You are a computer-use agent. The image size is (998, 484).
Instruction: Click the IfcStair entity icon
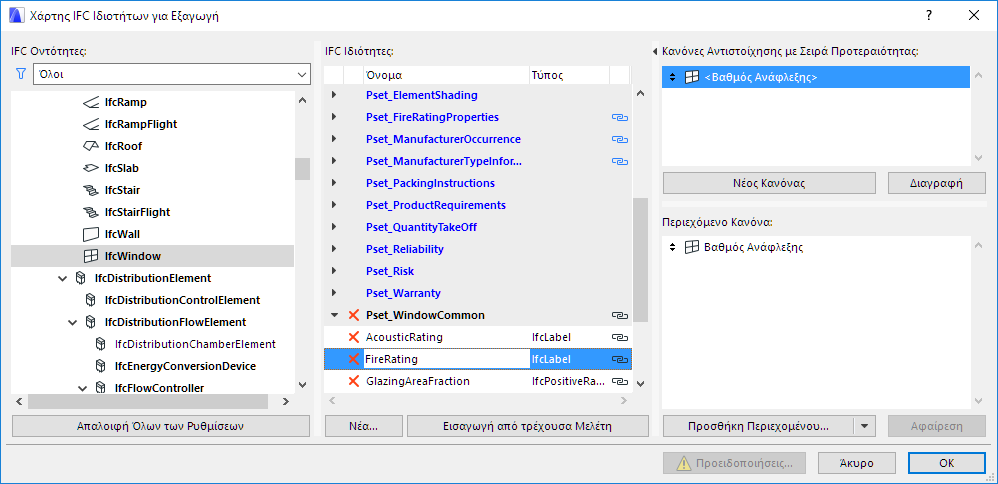coord(91,190)
